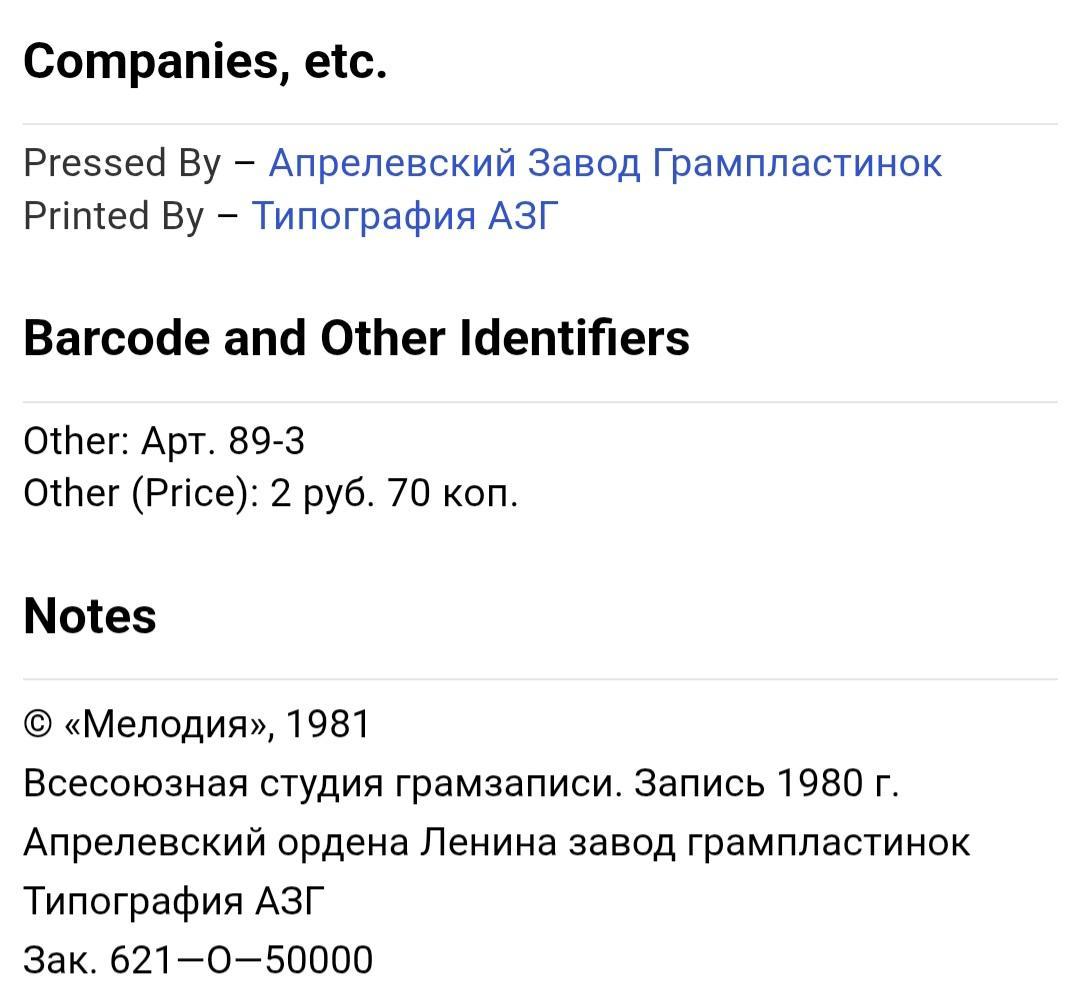Click the "Barcode and Other Identifiers" heading
Image resolution: width=1080 pixels, height=1000 pixels.
pyautogui.click(x=356, y=338)
